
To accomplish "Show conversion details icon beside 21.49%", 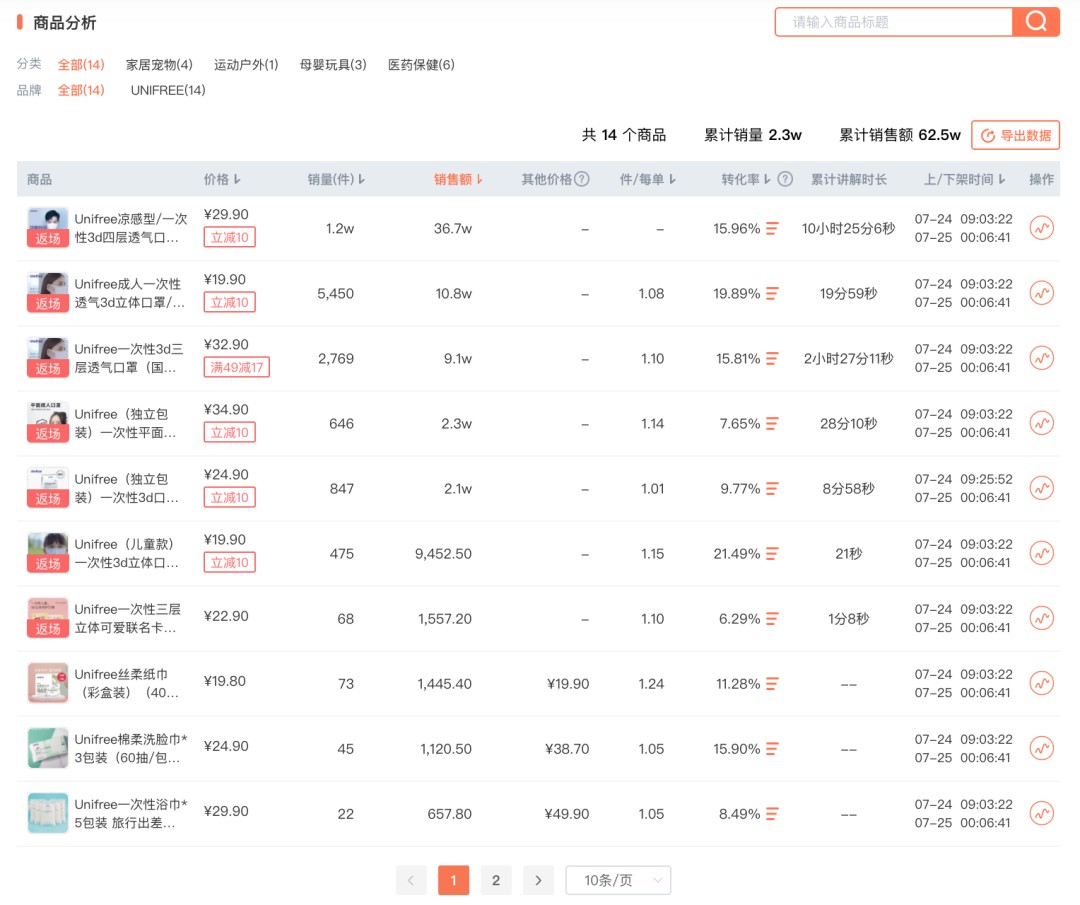I will (x=772, y=554).
